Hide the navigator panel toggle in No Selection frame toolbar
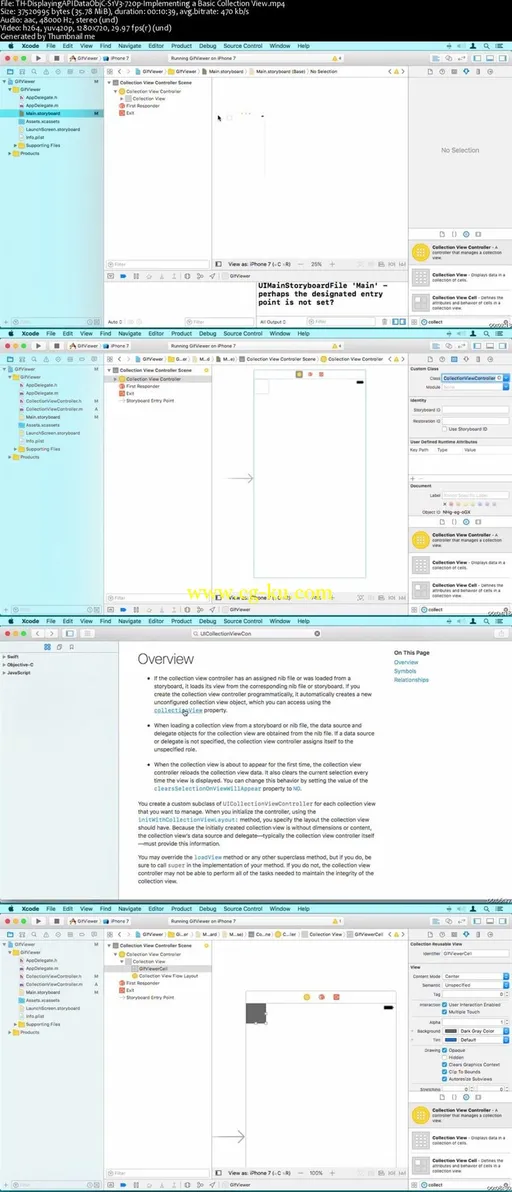The height and width of the screenshot is (1192, 512). pyautogui.click(x=476, y=58)
